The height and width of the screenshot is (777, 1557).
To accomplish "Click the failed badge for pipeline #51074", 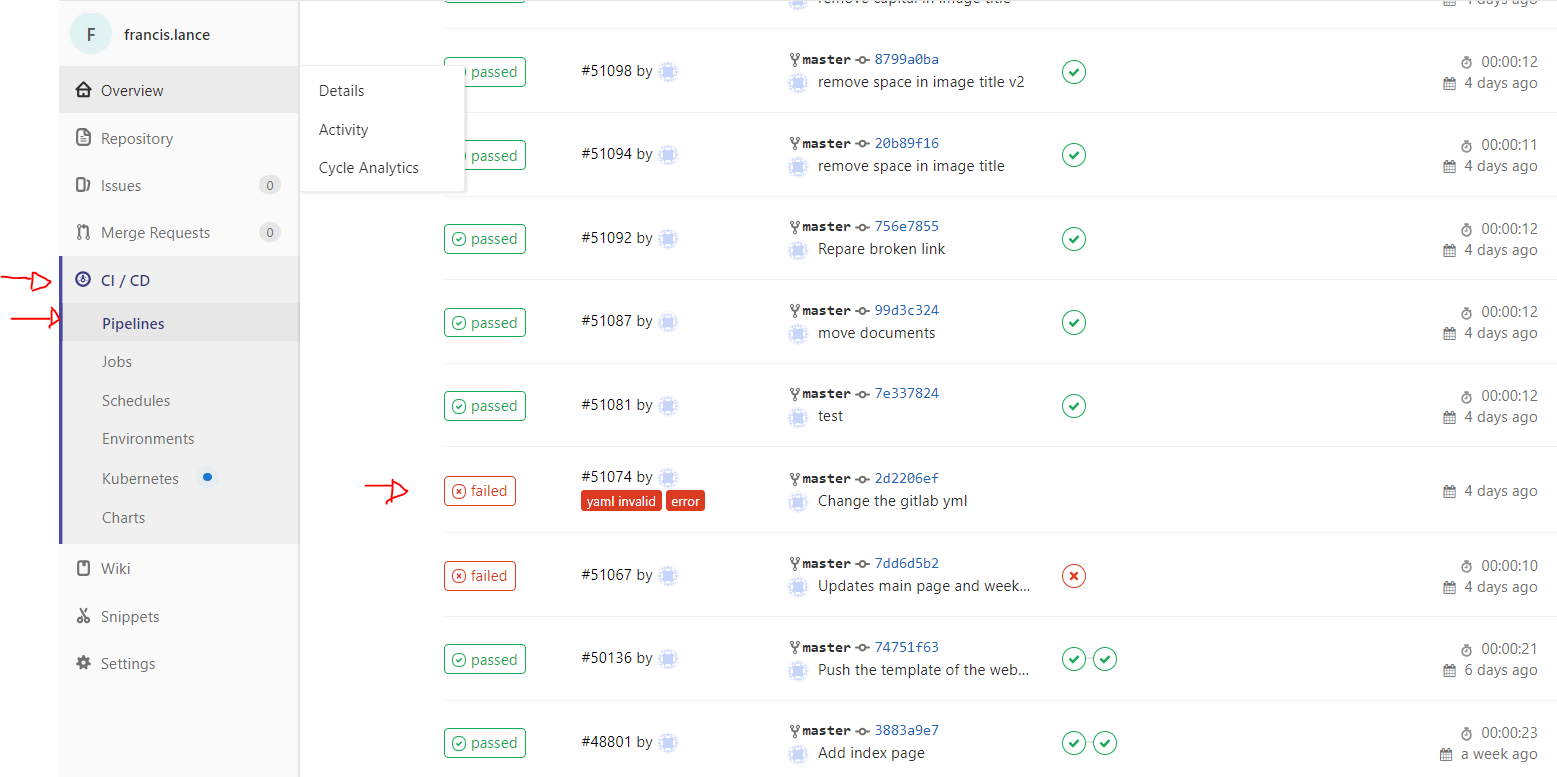I will click(480, 491).
